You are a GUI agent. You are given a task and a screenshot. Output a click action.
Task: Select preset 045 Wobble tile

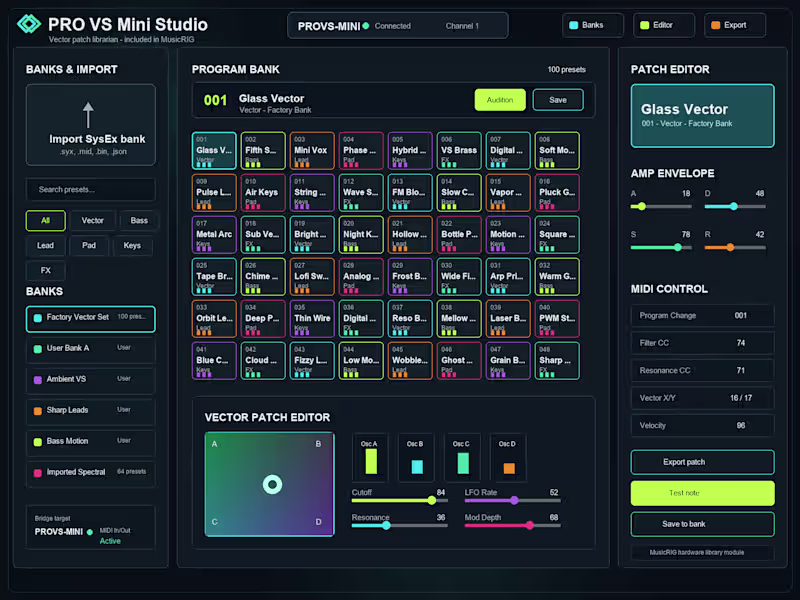pos(410,361)
